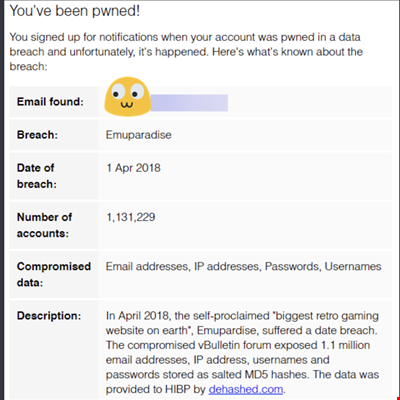Open the dehashed.com link
The width and height of the screenshot is (400, 400).
246,389
